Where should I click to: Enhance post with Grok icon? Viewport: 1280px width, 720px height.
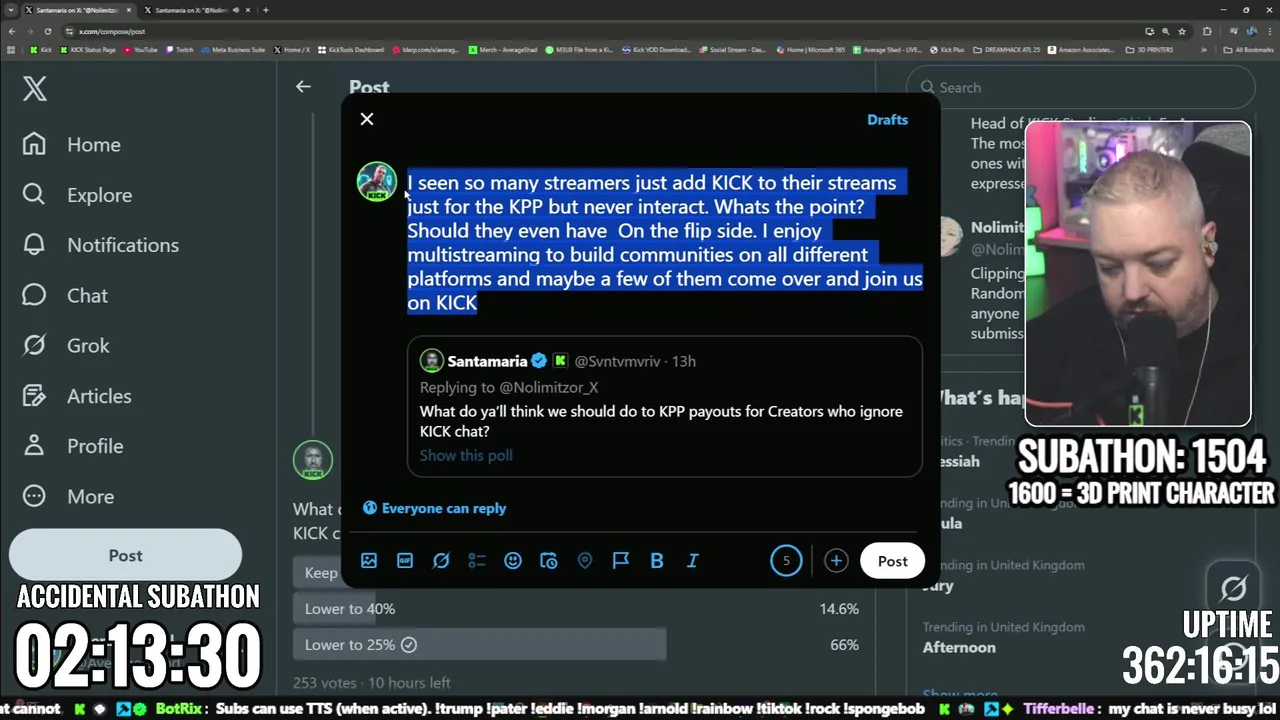[441, 561]
